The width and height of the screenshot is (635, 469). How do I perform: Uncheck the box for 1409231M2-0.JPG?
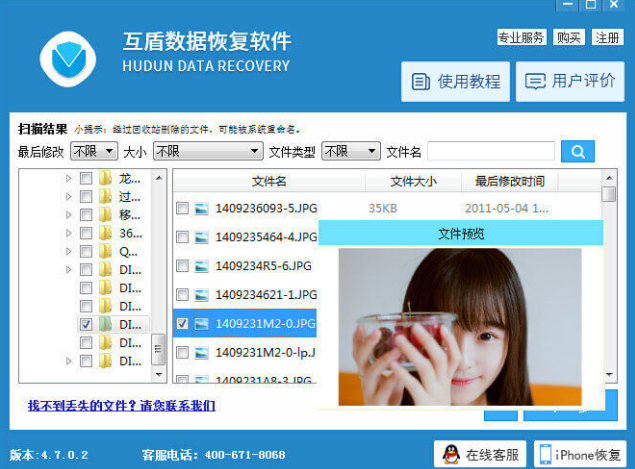(x=182, y=324)
